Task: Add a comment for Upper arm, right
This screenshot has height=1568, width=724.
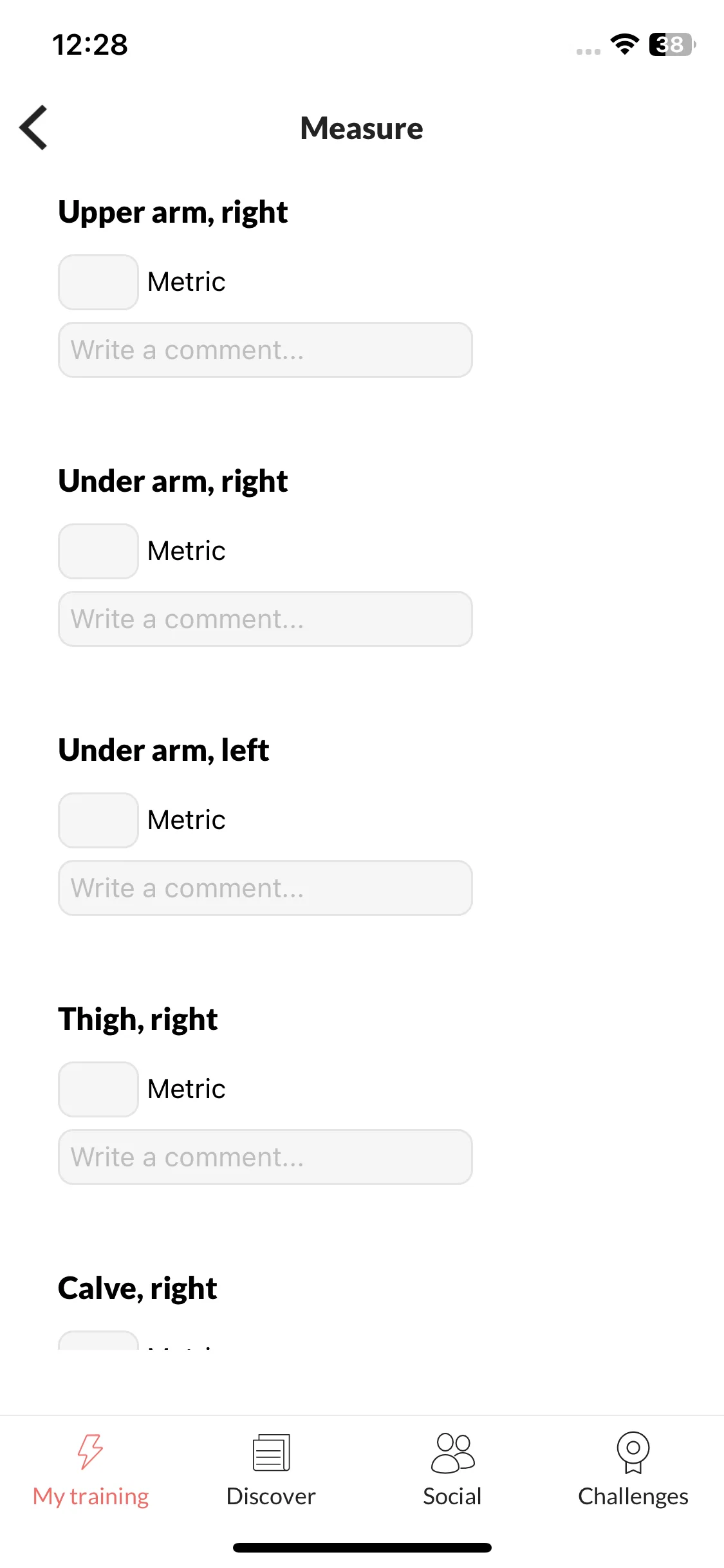Action: [x=265, y=350]
